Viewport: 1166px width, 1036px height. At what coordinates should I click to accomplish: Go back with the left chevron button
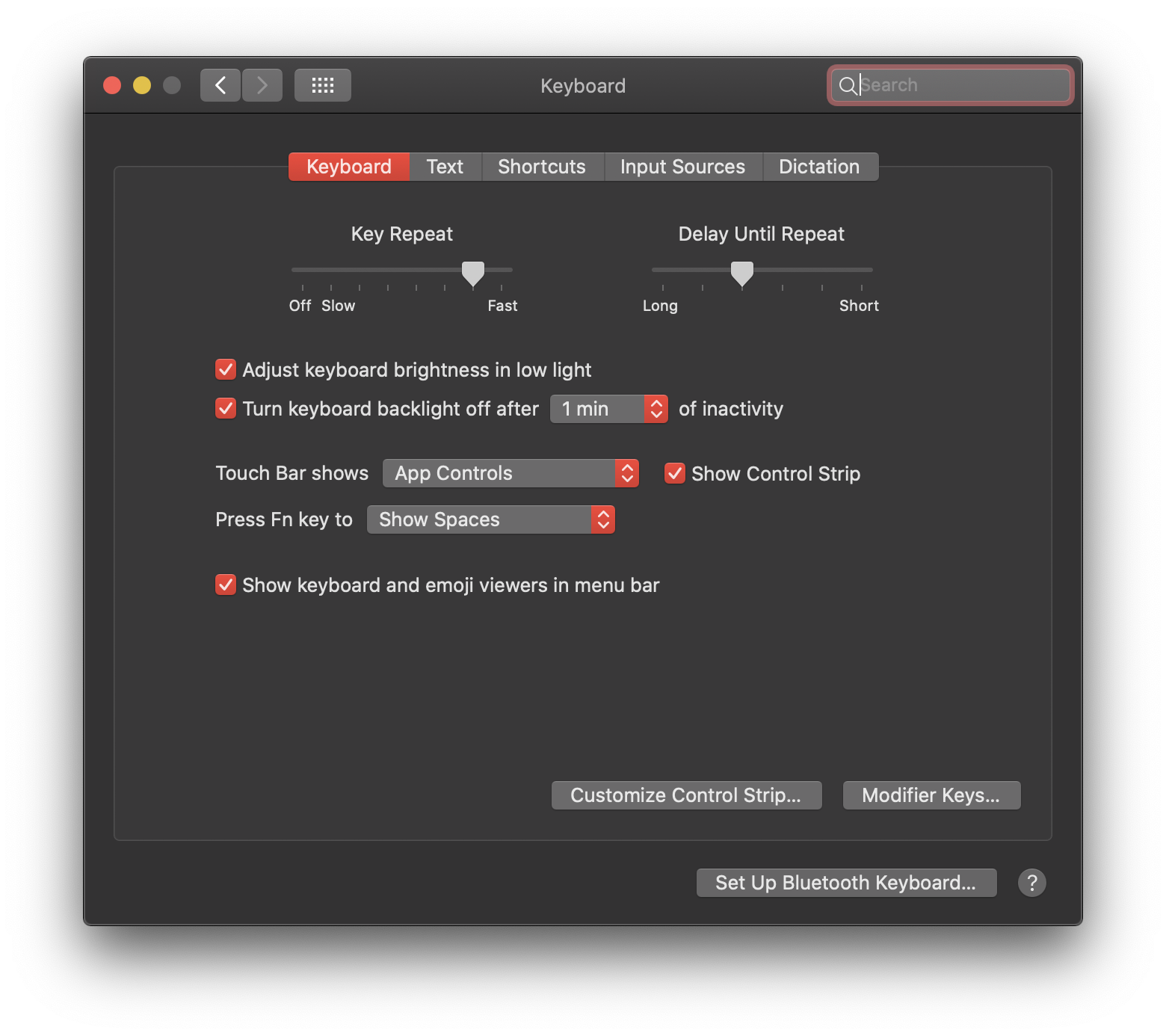[x=220, y=85]
